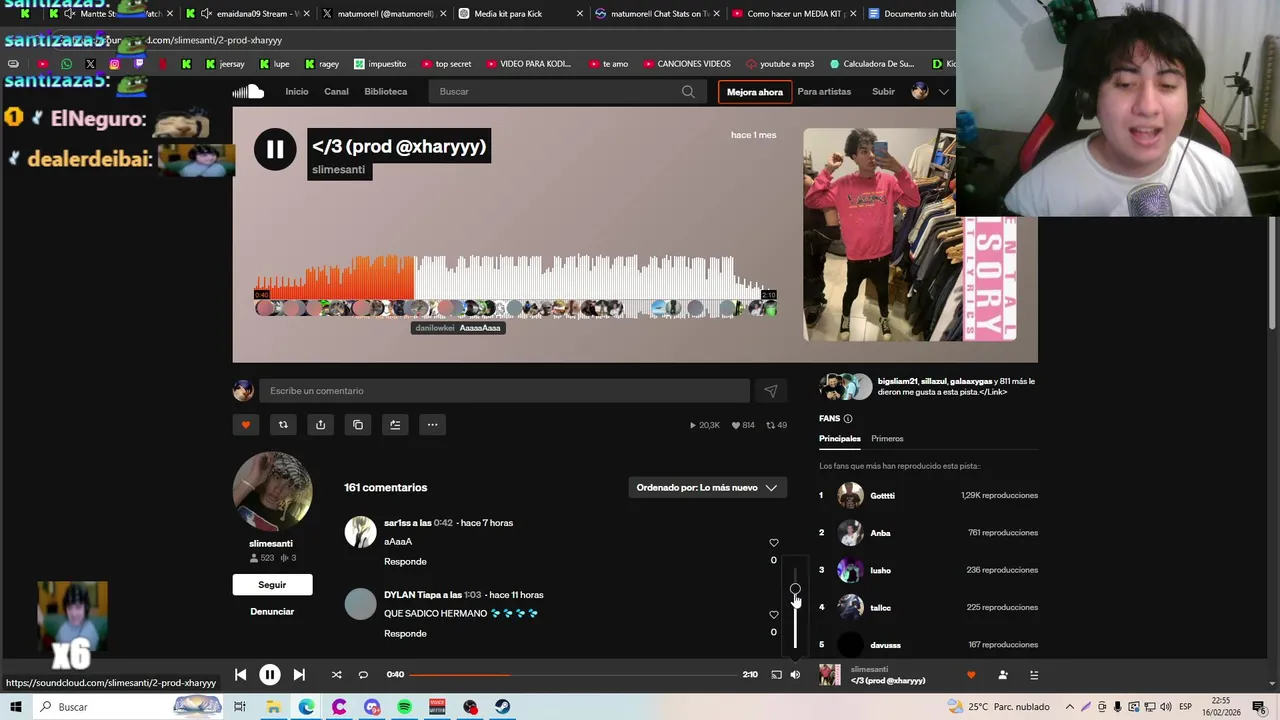
Task: Toggle shuffle in the bottom player
Action: 336,675
